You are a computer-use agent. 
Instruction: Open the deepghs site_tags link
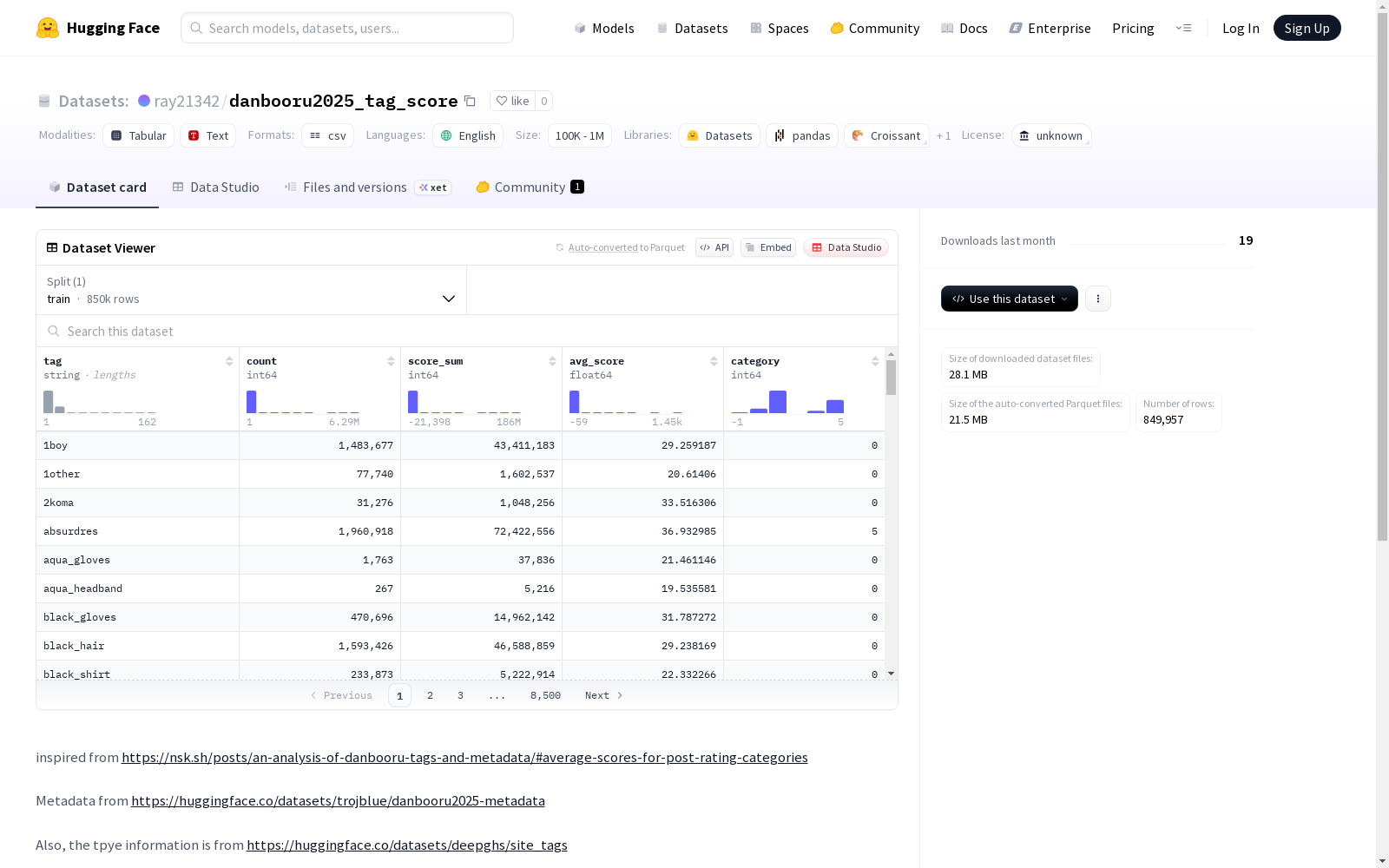pyautogui.click(x=406, y=845)
